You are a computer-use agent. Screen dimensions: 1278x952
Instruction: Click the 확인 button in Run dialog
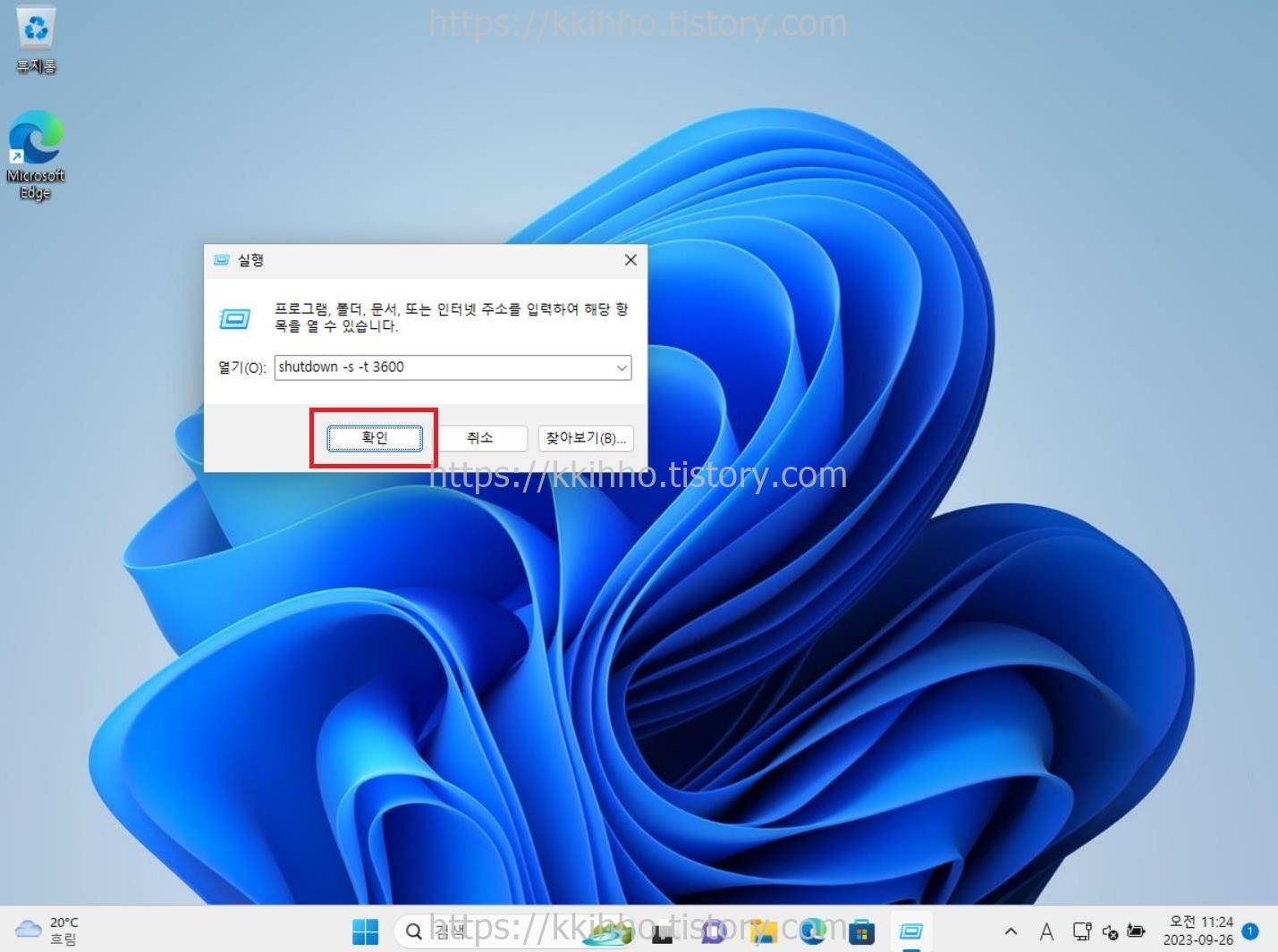(375, 438)
